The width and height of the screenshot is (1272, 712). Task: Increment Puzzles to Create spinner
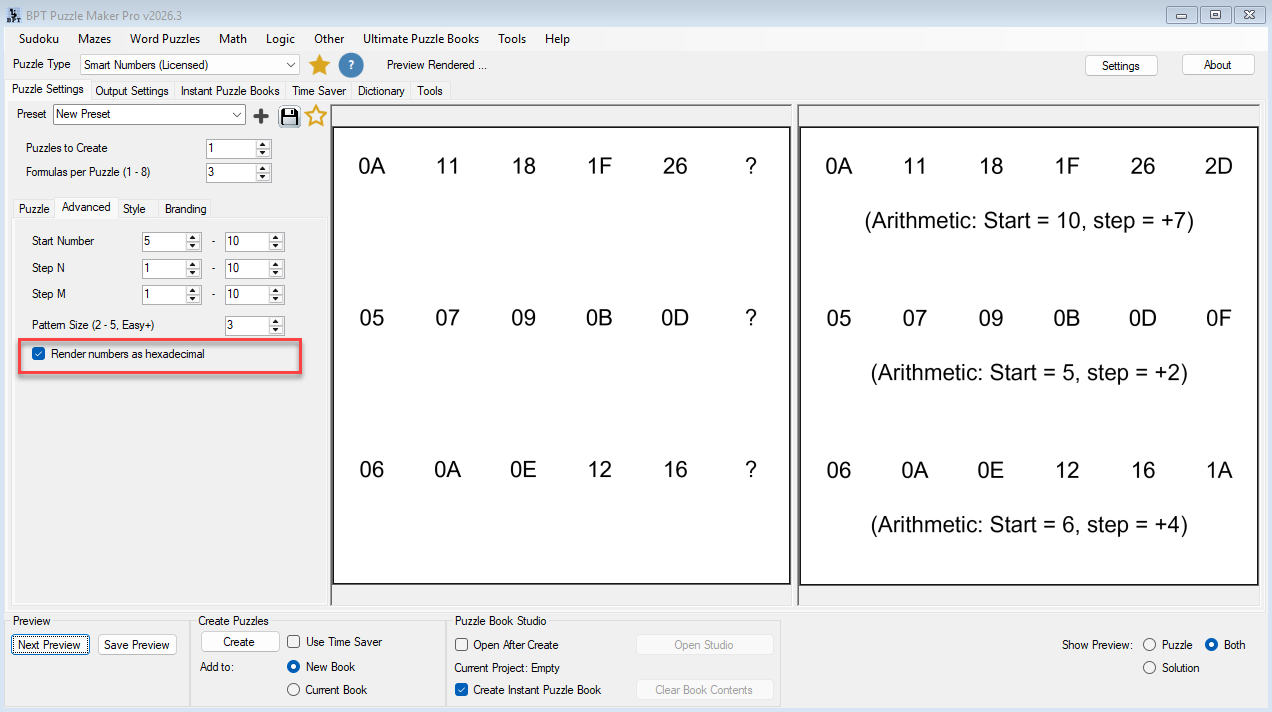point(263,144)
